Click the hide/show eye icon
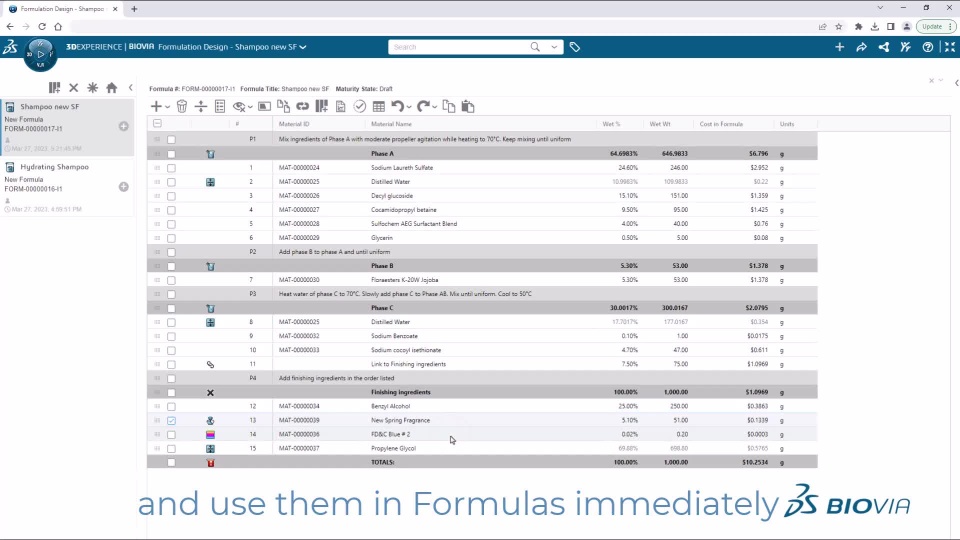 [x=239, y=107]
